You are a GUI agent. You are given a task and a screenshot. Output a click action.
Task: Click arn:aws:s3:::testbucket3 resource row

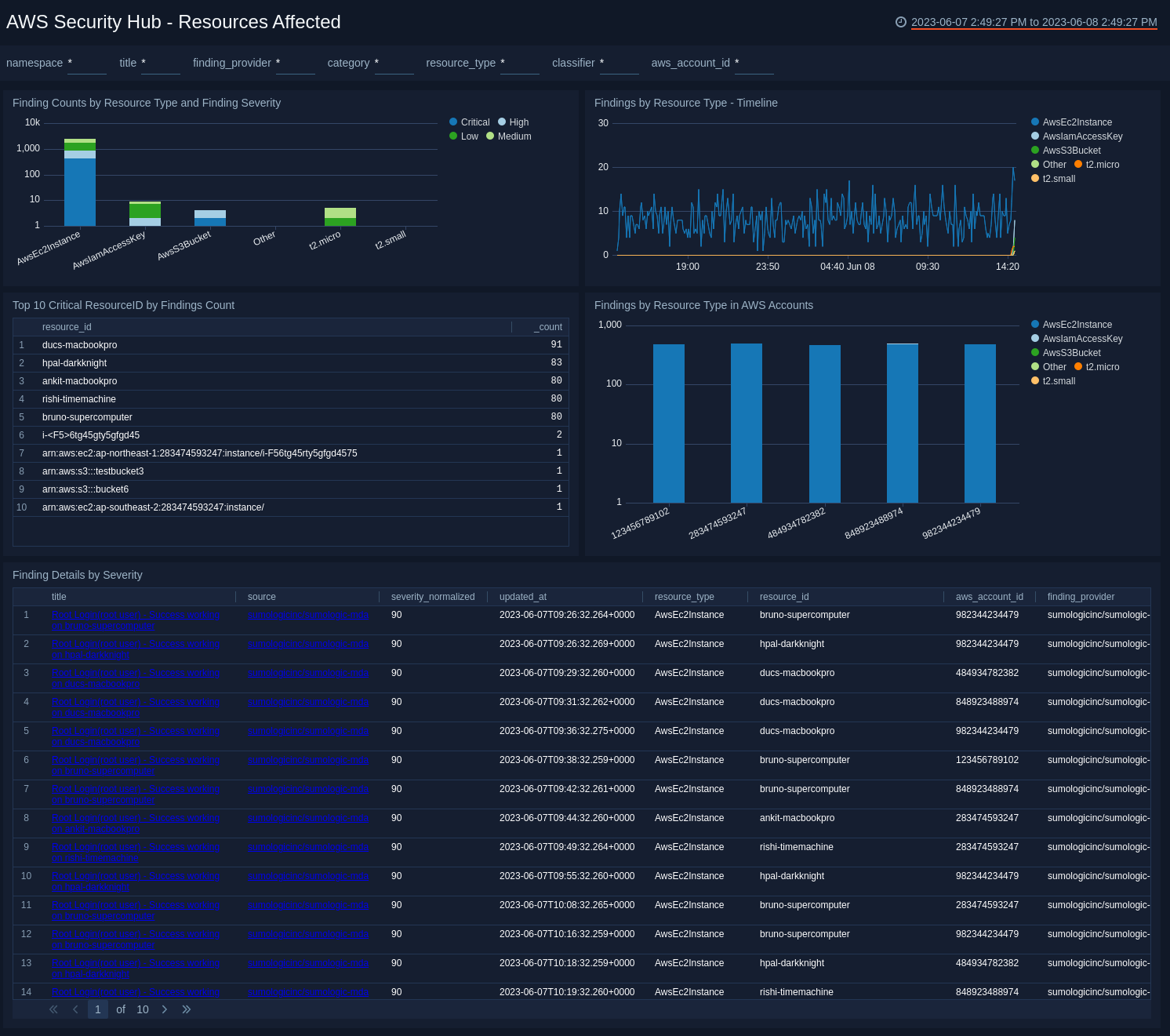[291, 471]
